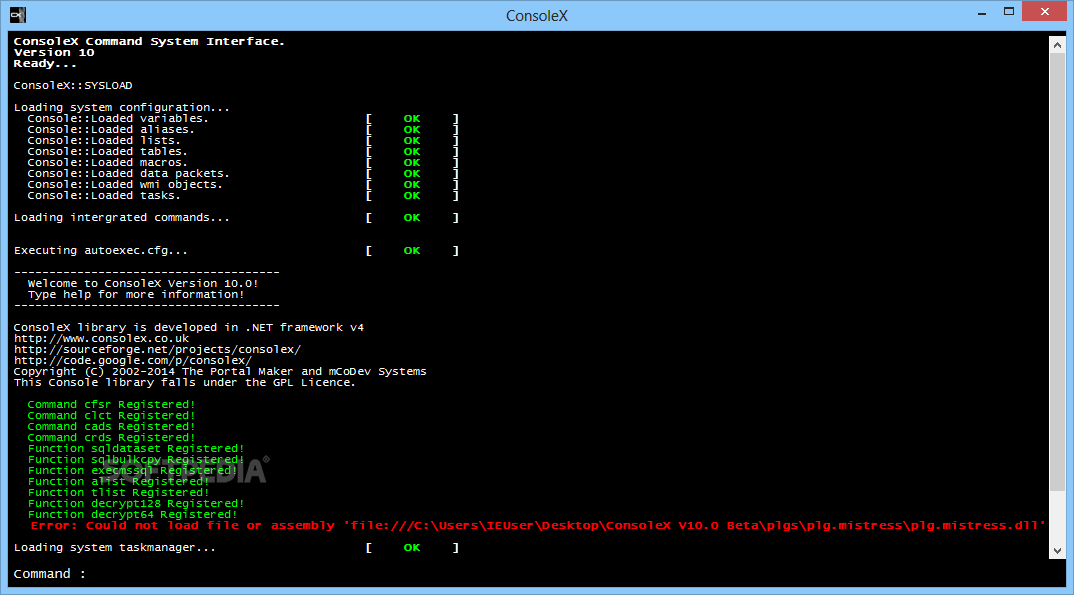Click 'Command crds Registered!' line
This screenshot has height=595, width=1074.
pos(112,438)
